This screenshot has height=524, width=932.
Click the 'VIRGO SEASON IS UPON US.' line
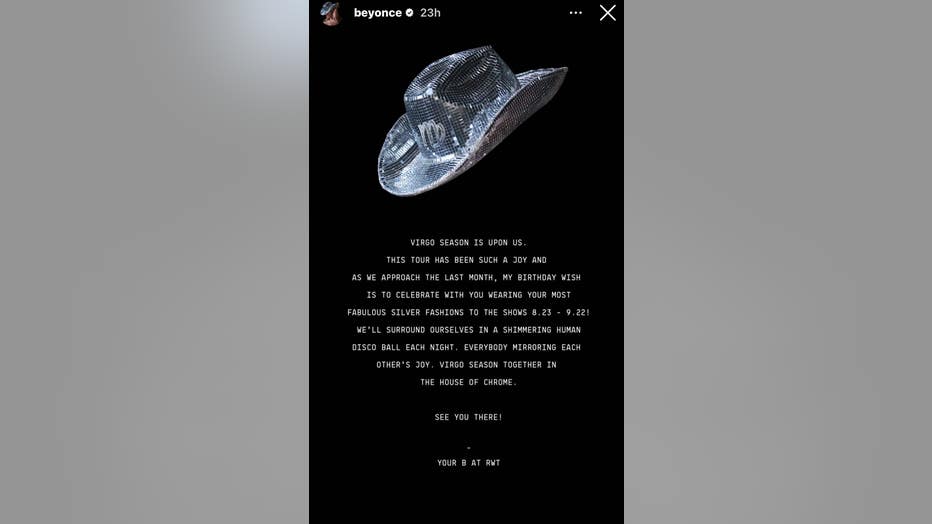click(468, 242)
